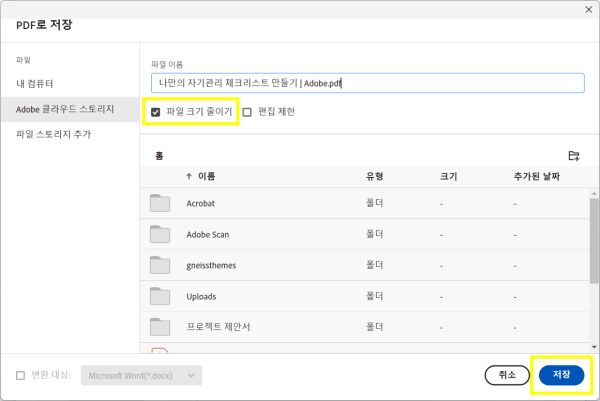This screenshot has width=600, height=401.
Task: Sort by the 추가된 날짜 column header
Action: pos(536,176)
